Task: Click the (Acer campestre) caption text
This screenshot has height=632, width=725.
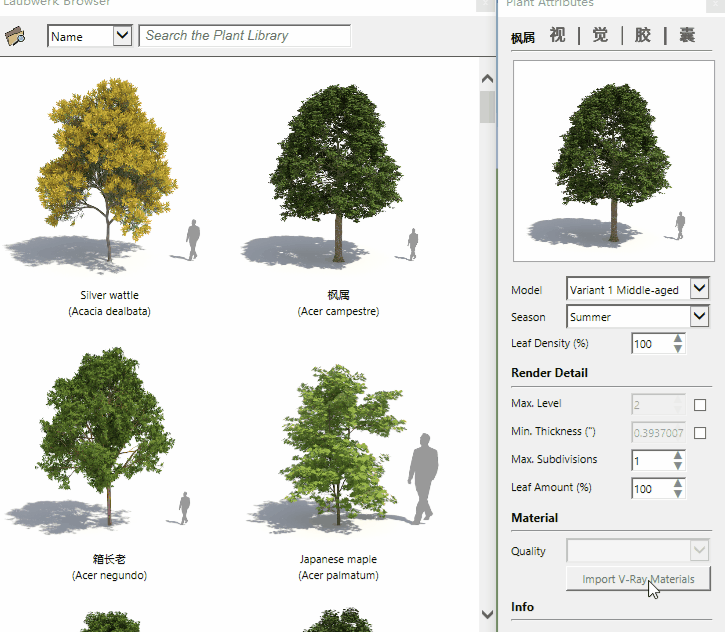Action: [x=338, y=311]
